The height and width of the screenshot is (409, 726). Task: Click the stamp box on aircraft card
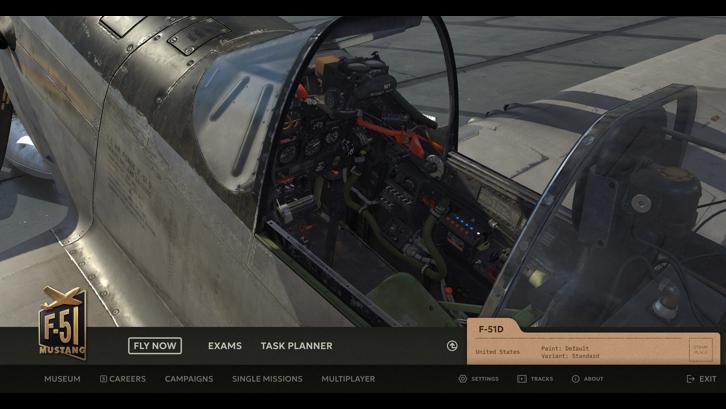700,350
